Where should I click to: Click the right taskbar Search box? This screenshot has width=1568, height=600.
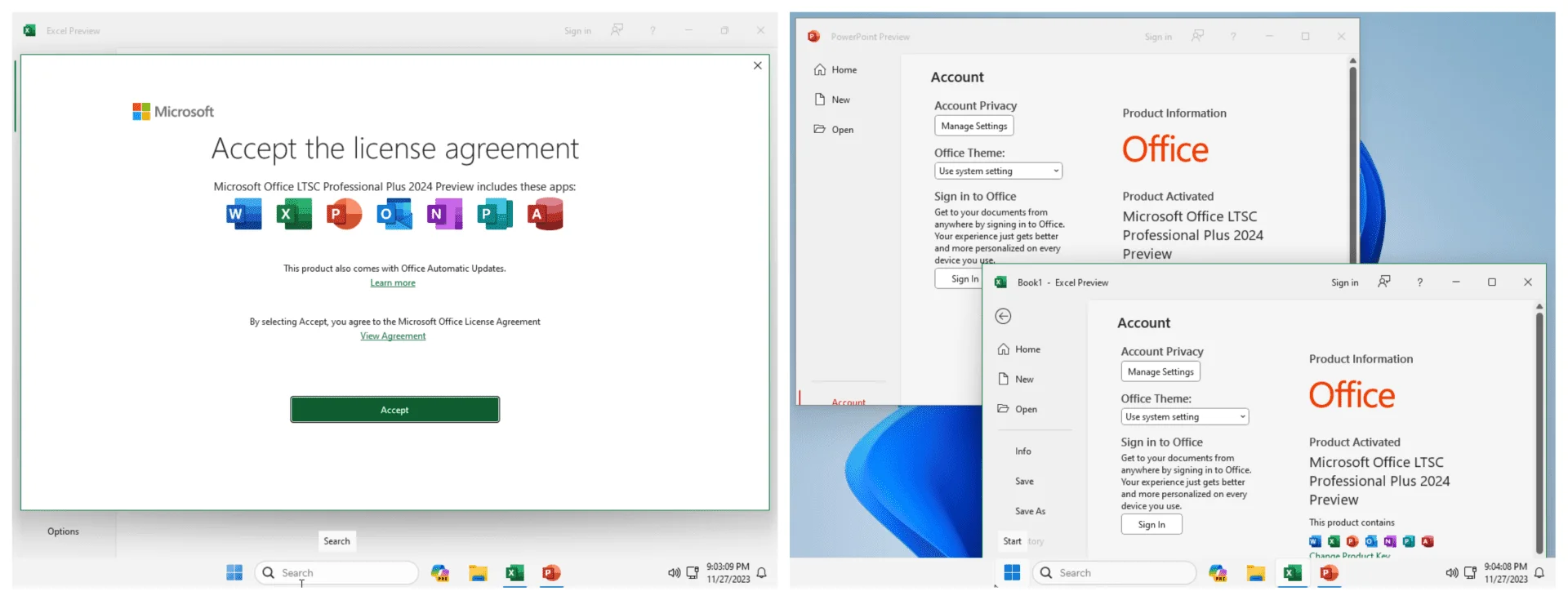click(1114, 573)
